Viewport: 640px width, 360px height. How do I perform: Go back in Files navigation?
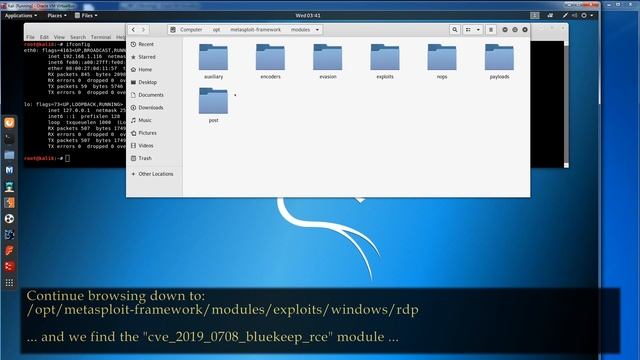tap(133, 29)
